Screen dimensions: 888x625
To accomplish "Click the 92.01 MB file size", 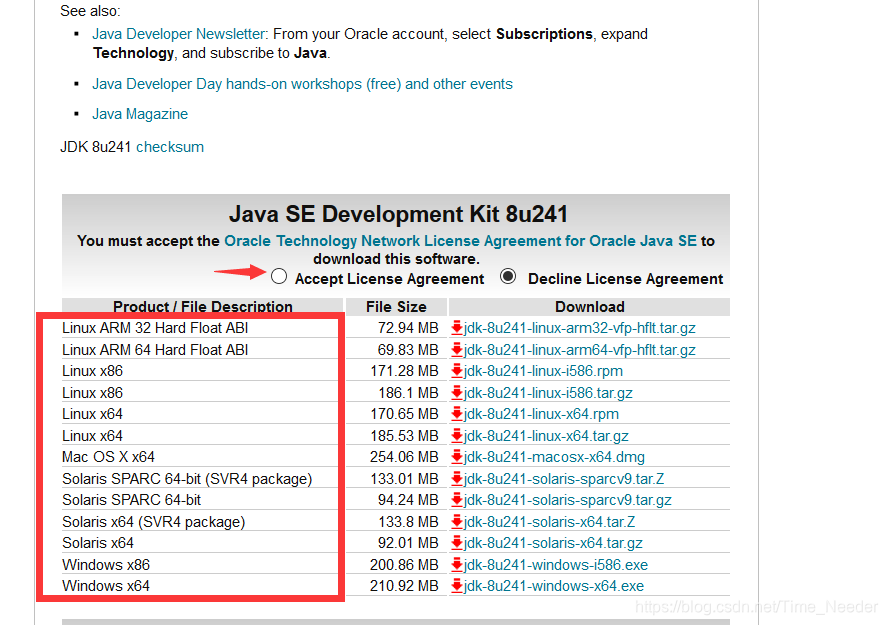I will pyautogui.click(x=408, y=543).
